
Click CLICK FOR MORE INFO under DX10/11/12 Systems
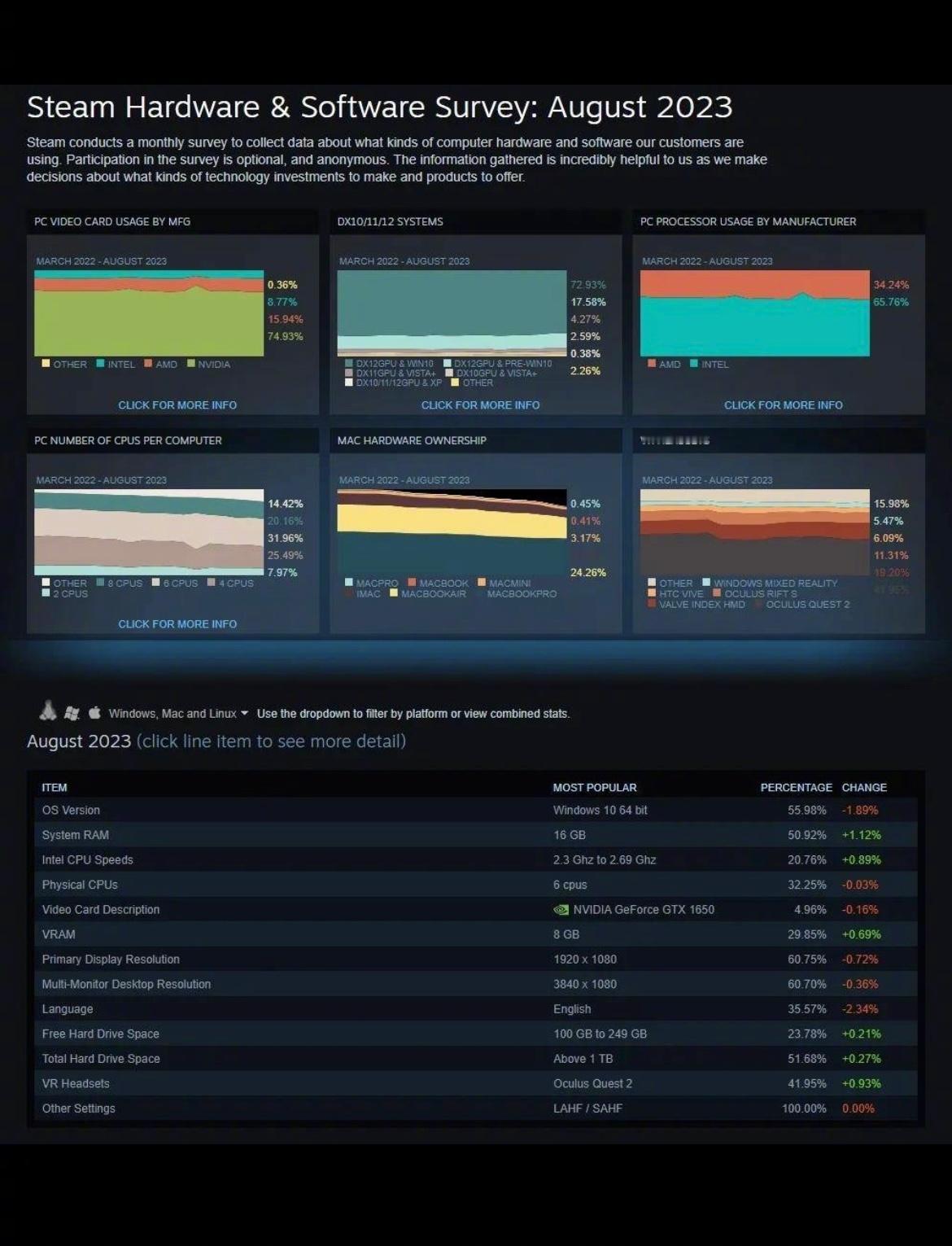(480, 405)
